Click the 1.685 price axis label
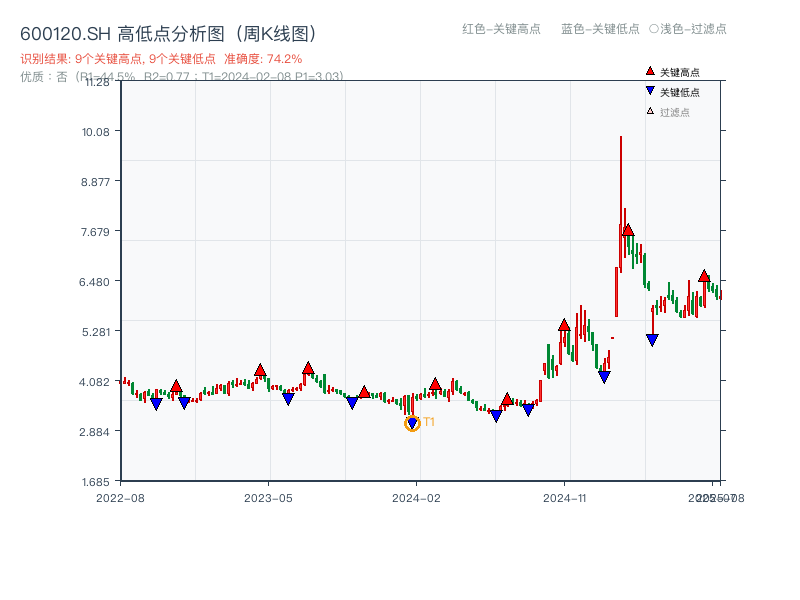The image size is (800, 600). (x=96, y=482)
